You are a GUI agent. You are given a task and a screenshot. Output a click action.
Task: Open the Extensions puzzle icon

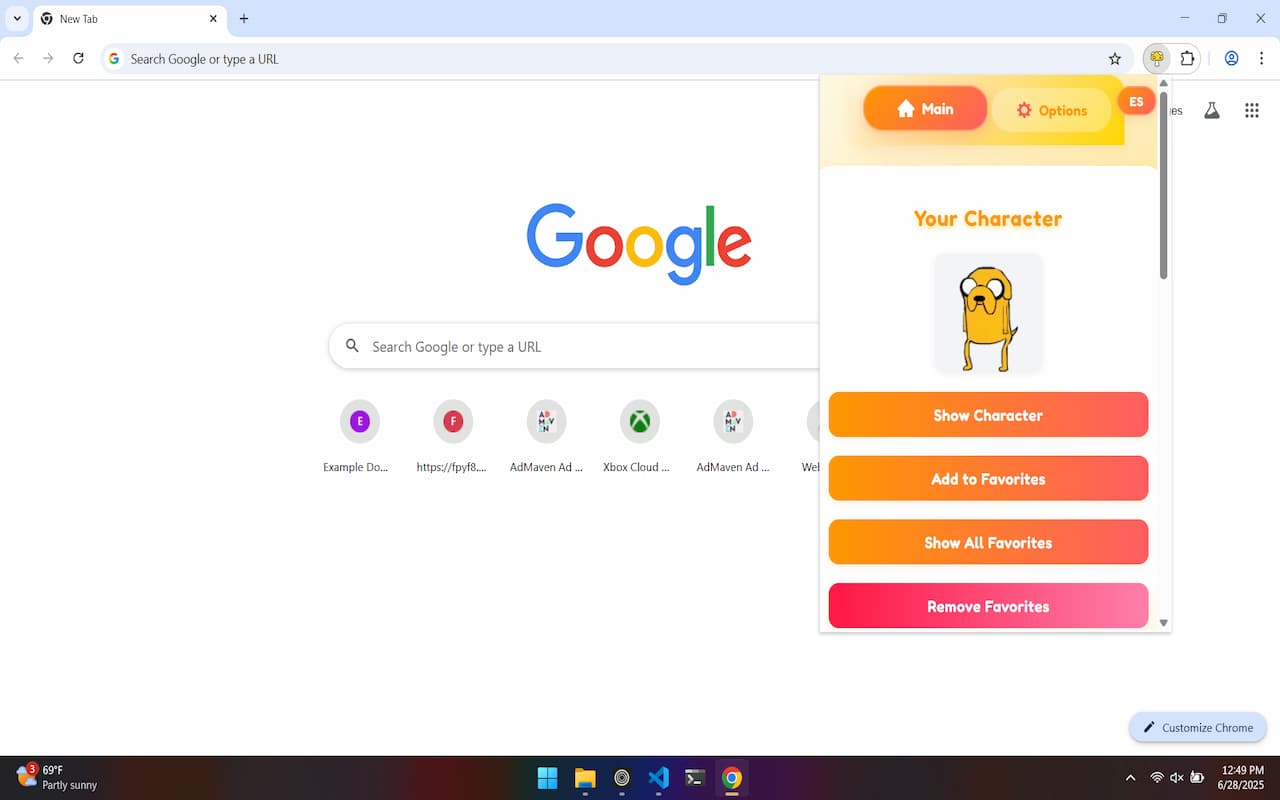pos(1187,59)
